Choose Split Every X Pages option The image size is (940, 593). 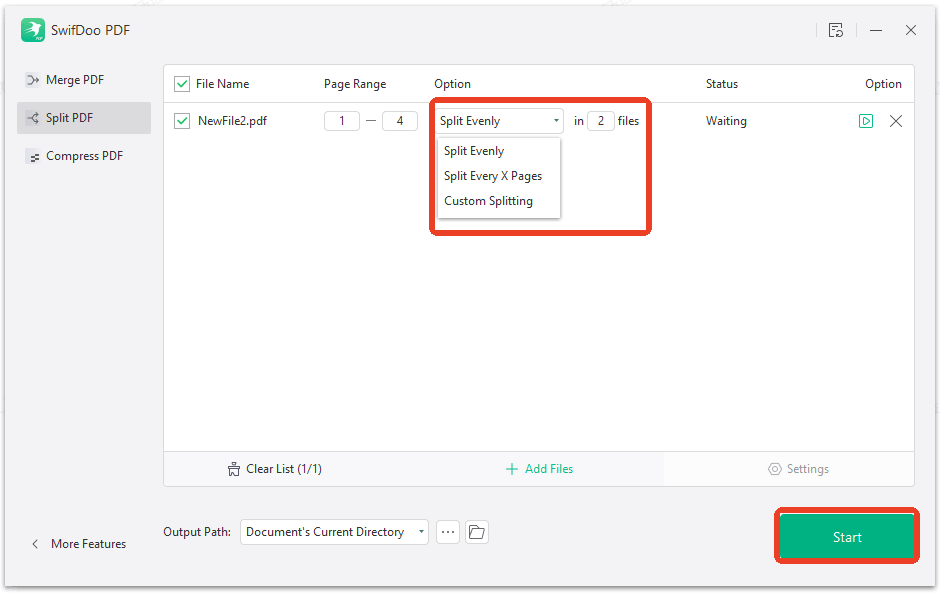click(493, 175)
